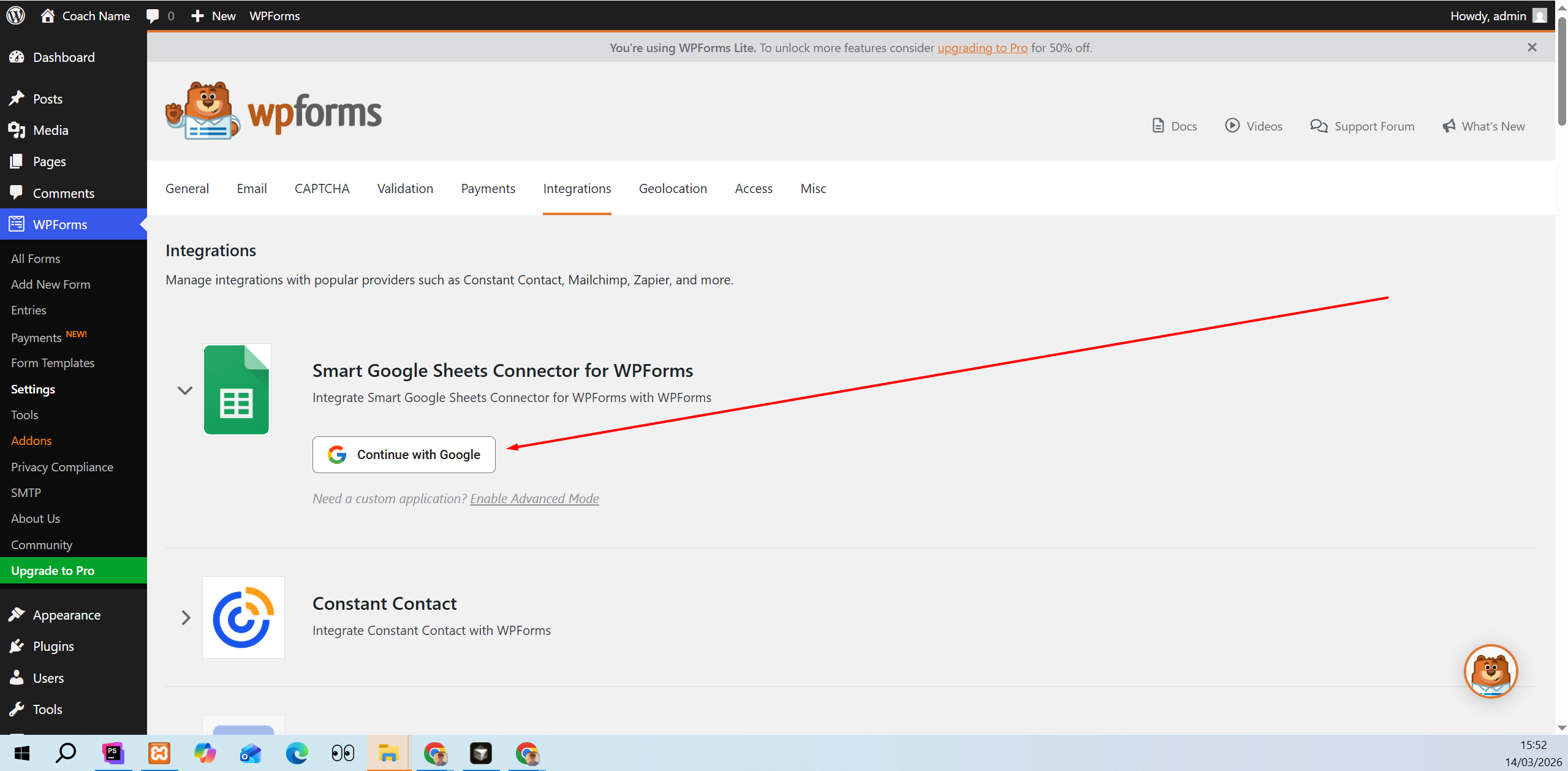Open What's New announcements
Screen dimensions: 1568x771
coord(1483,126)
